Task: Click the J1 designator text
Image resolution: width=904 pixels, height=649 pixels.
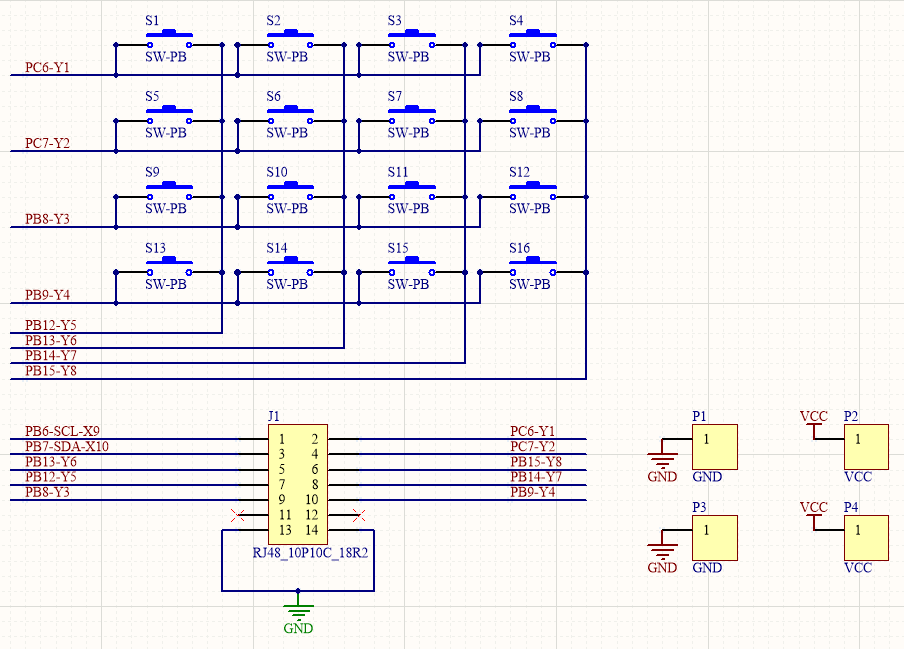Action: (274, 416)
